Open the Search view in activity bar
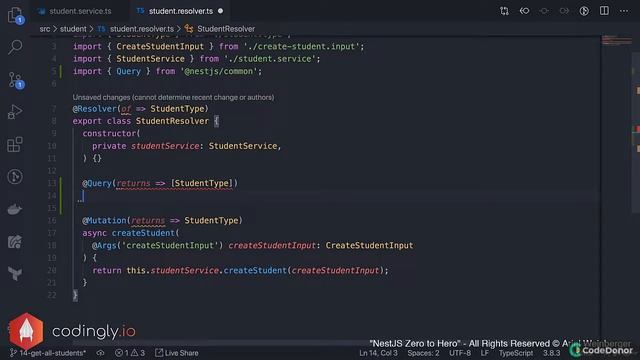Image resolution: width=640 pixels, height=360 pixels. tap(15, 47)
